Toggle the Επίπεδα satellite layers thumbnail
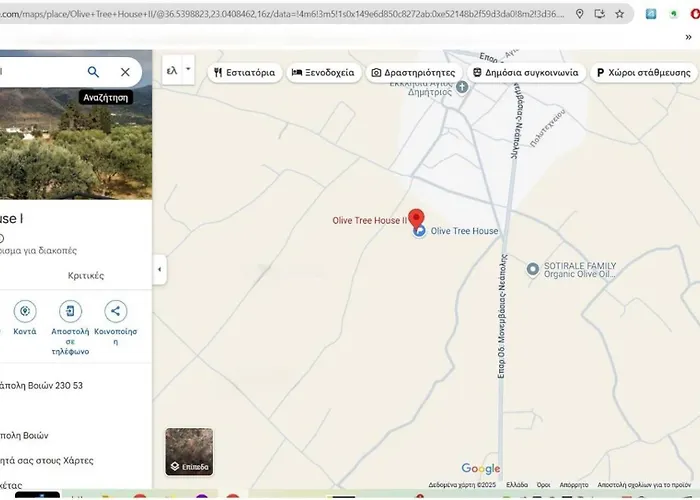Screen dimensions: 700x500 coord(189,450)
